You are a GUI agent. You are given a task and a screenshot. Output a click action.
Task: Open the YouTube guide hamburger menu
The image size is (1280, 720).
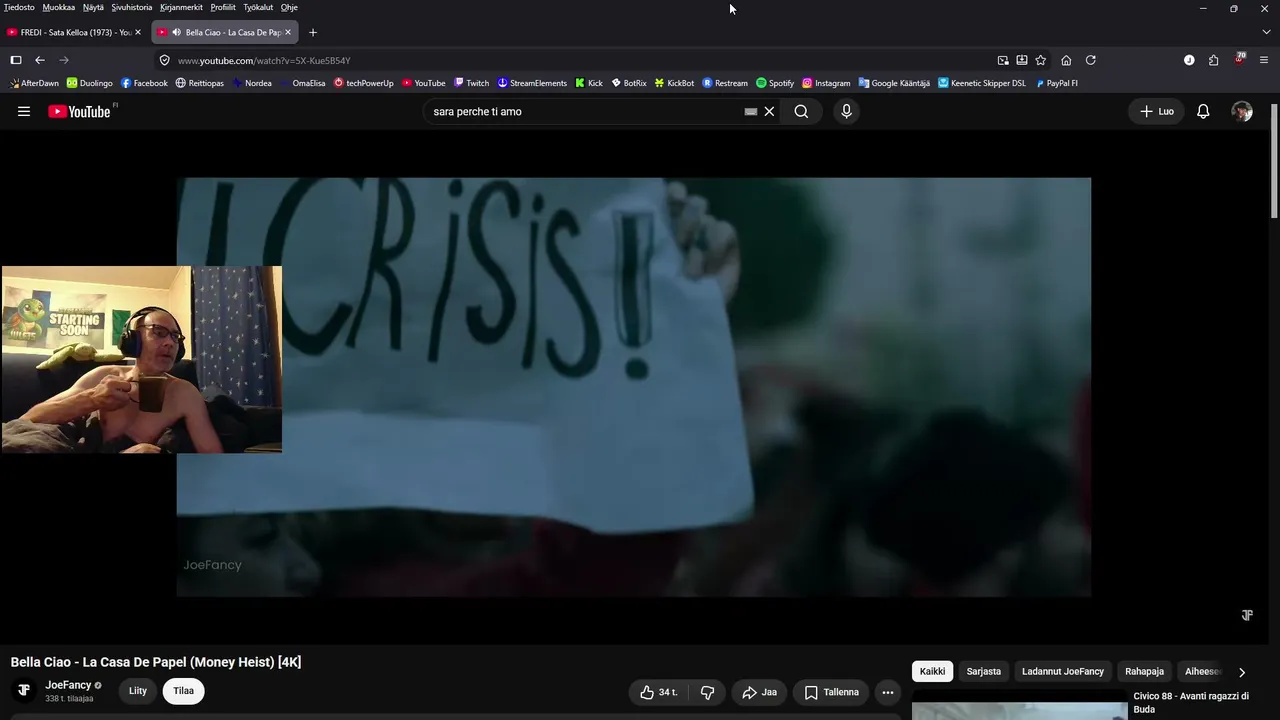pos(24,112)
